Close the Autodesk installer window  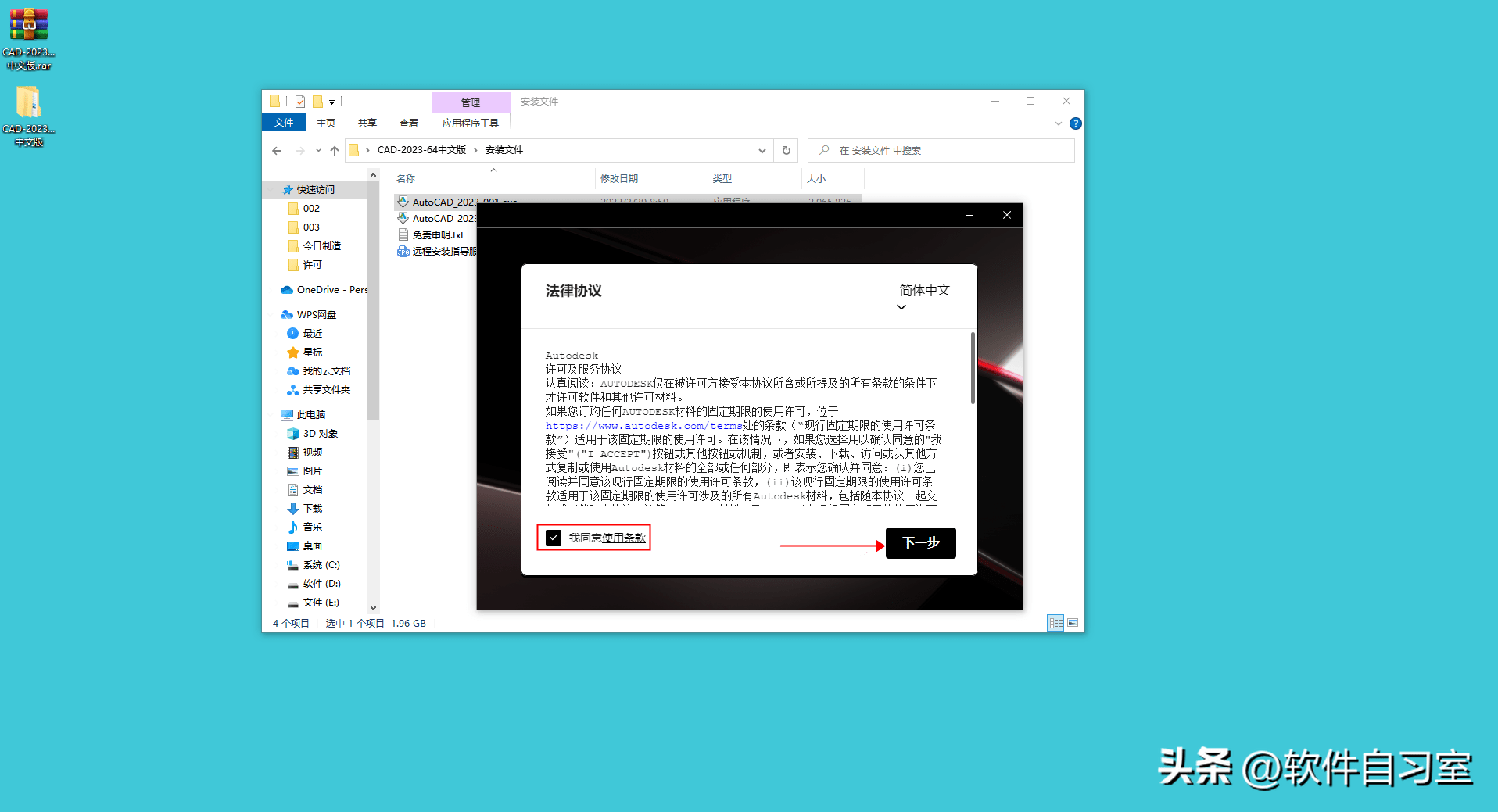tap(1007, 215)
